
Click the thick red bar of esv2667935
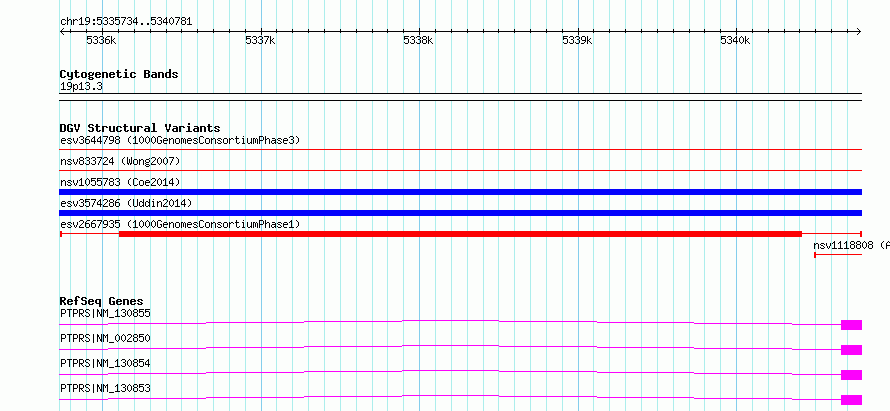point(460,234)
